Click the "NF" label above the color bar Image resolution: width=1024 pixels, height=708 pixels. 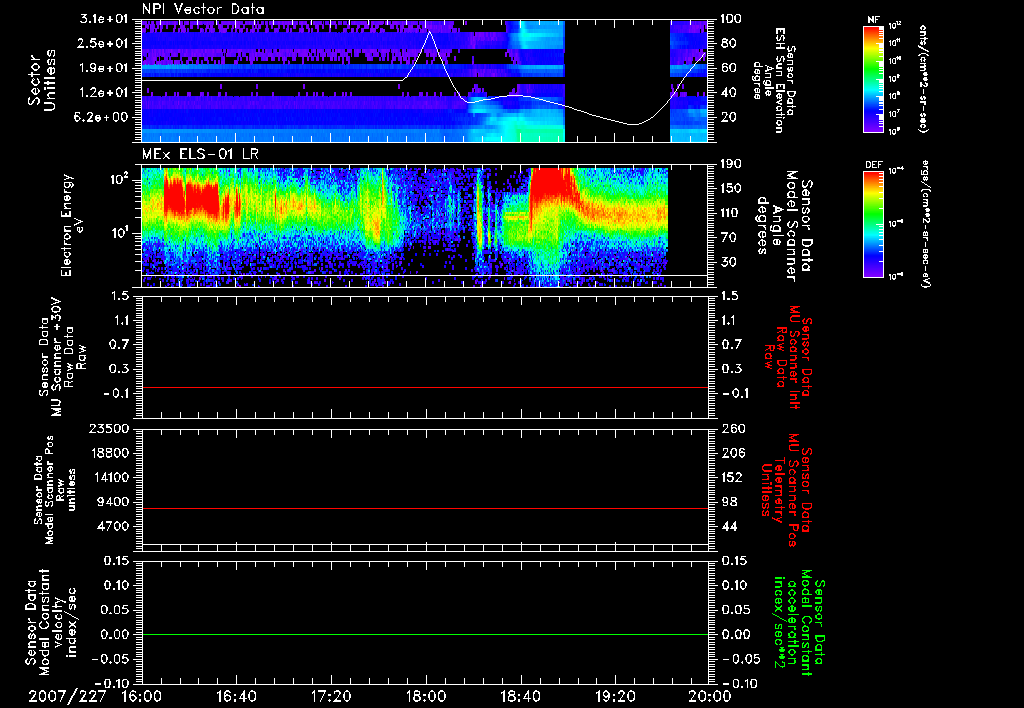pyautogui.click(x=873, y=20)
